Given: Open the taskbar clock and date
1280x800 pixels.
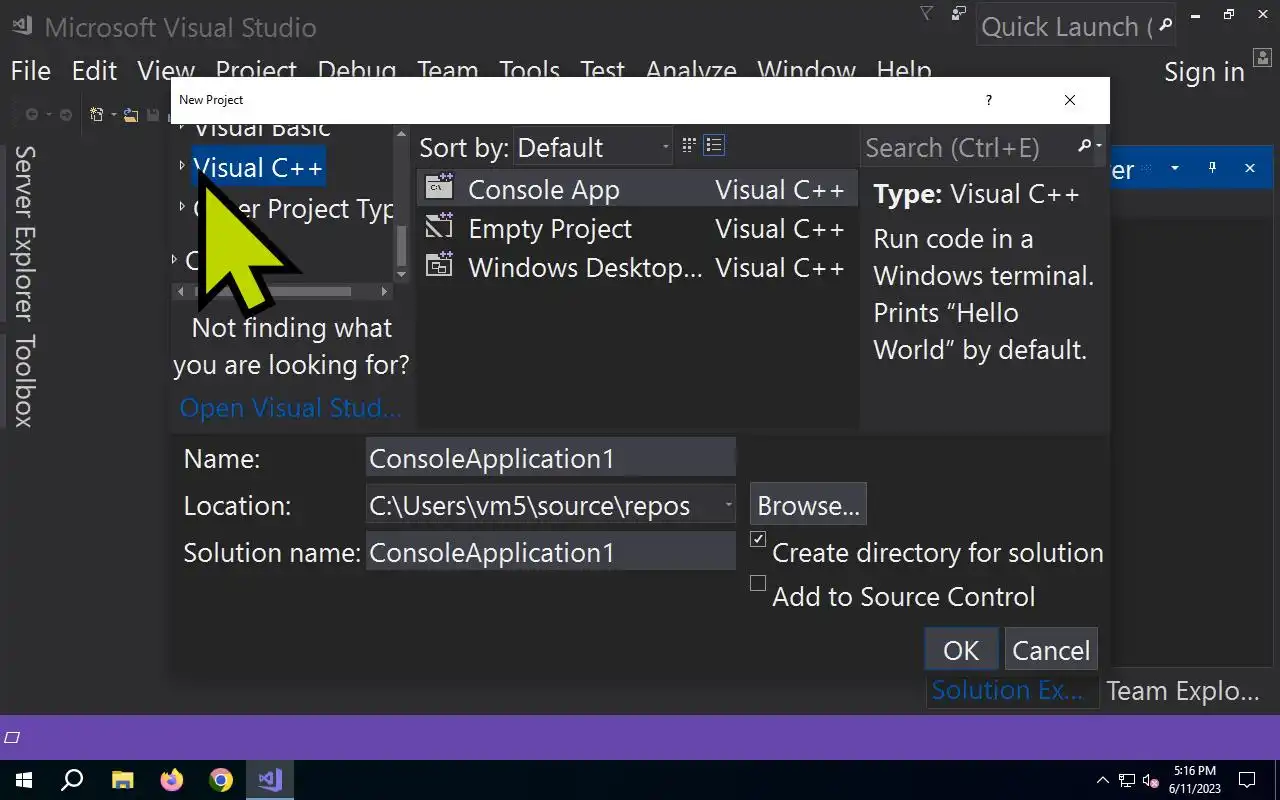Looking at the screenshot, I should tap(1194, 780).
